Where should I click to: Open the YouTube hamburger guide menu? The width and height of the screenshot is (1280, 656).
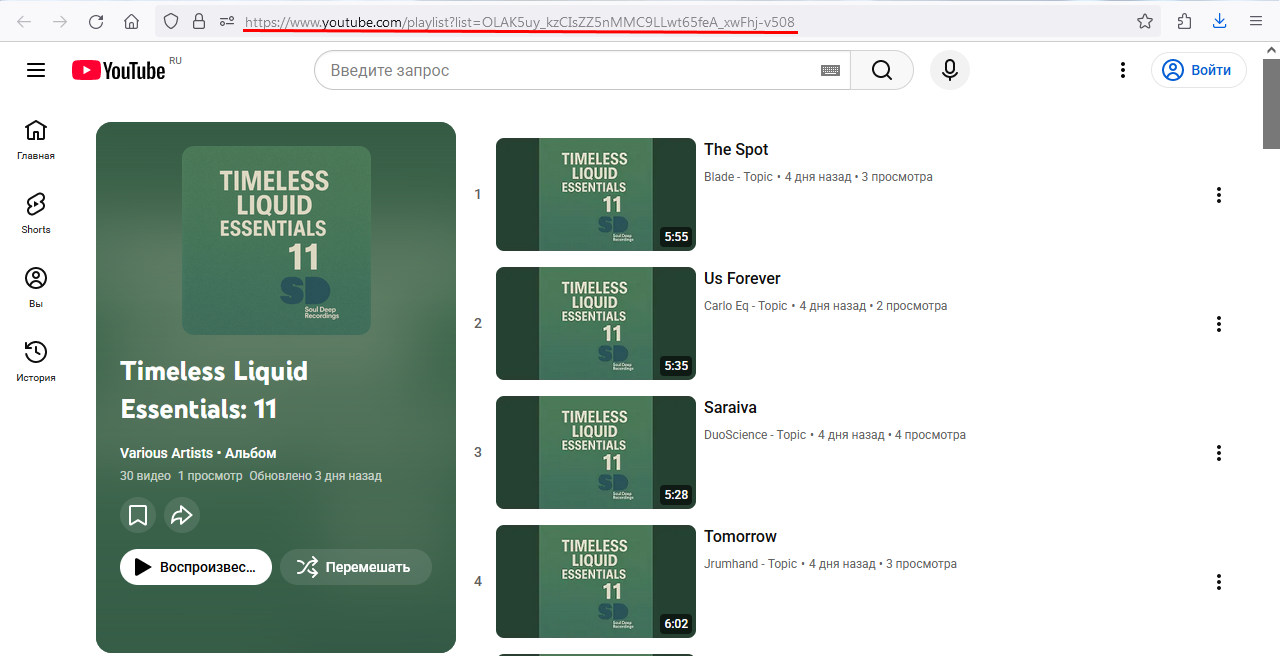pos(36,70)
